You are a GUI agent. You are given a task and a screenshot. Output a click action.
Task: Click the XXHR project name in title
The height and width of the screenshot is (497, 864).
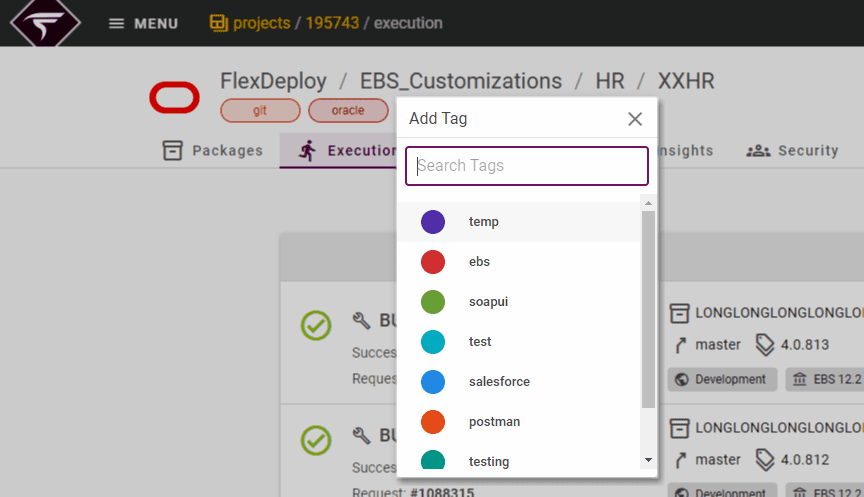(x=686, y=82)
